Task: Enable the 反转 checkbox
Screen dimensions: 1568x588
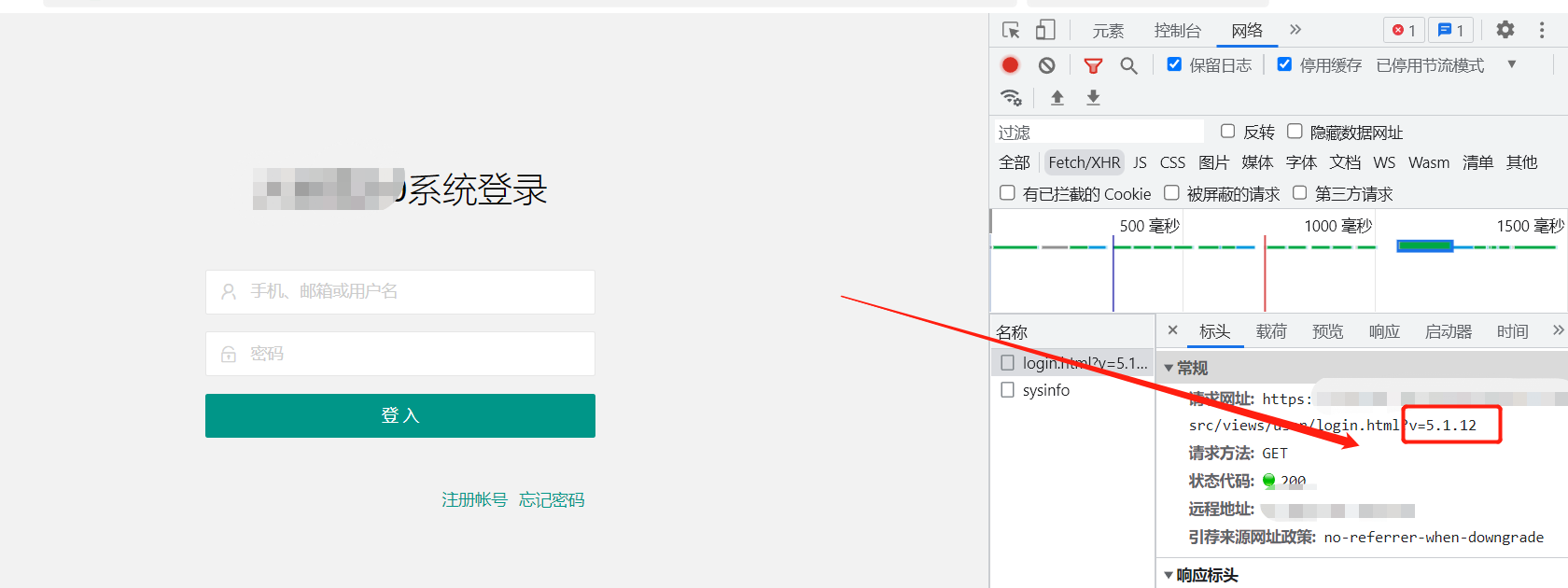Action: (x=1228, y=132)
